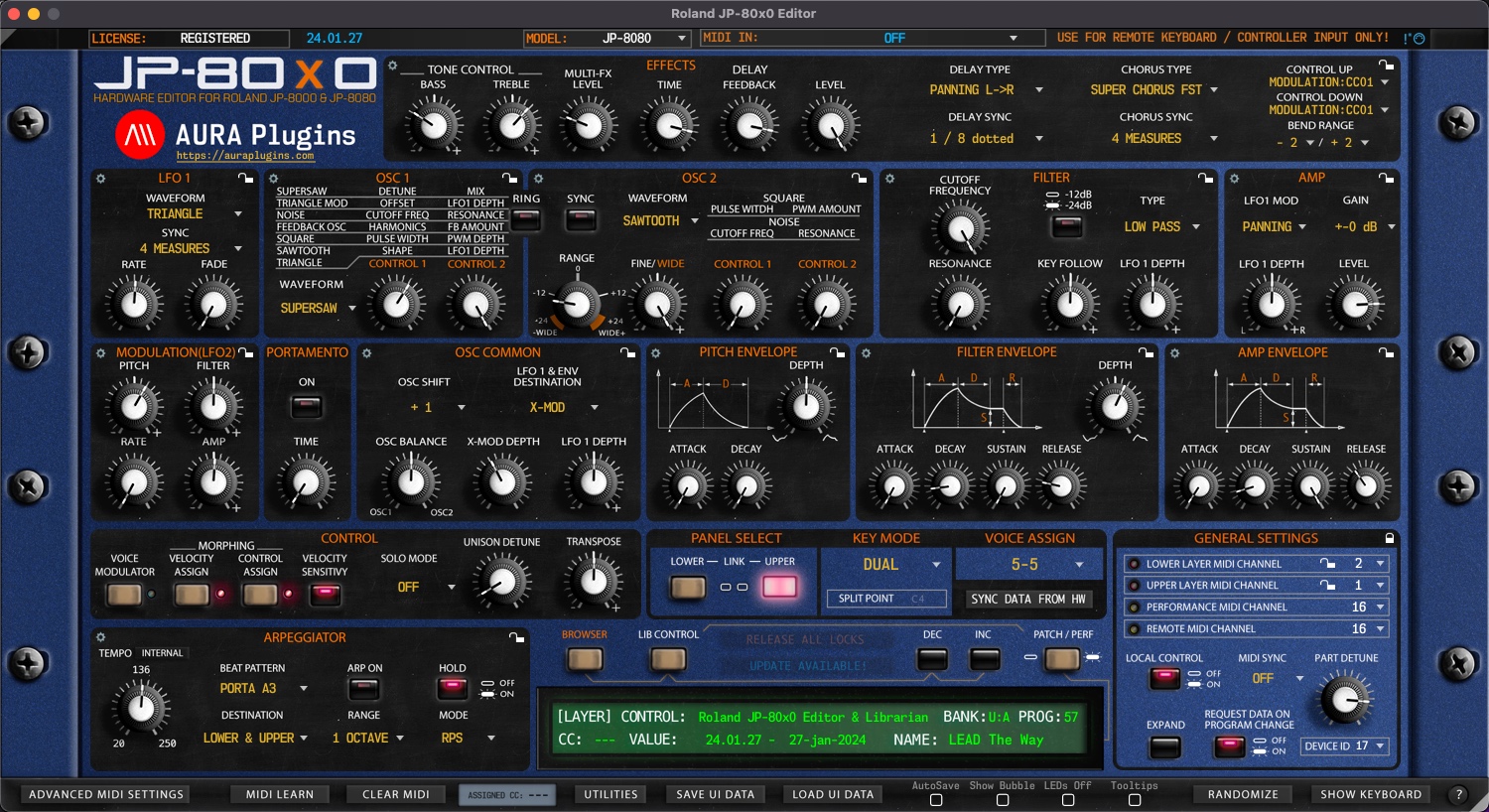Open the VOICE ASSIGN 5-5 dropdown
The width and height of the screenshot is (1489, 812).
point(1028,564)
